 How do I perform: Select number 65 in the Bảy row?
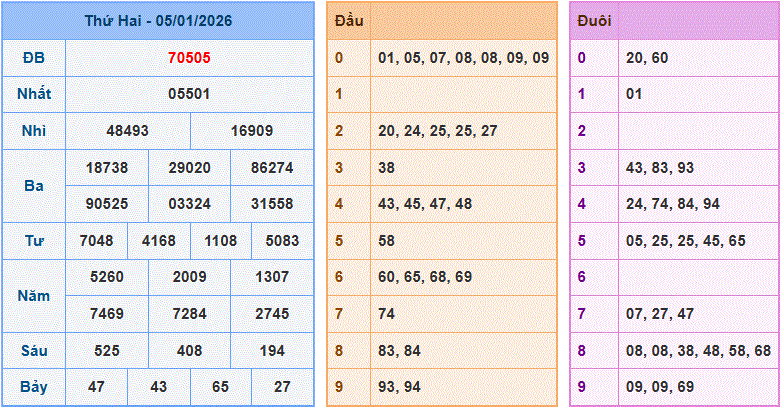pyautogui.click(x=221, y=387)
